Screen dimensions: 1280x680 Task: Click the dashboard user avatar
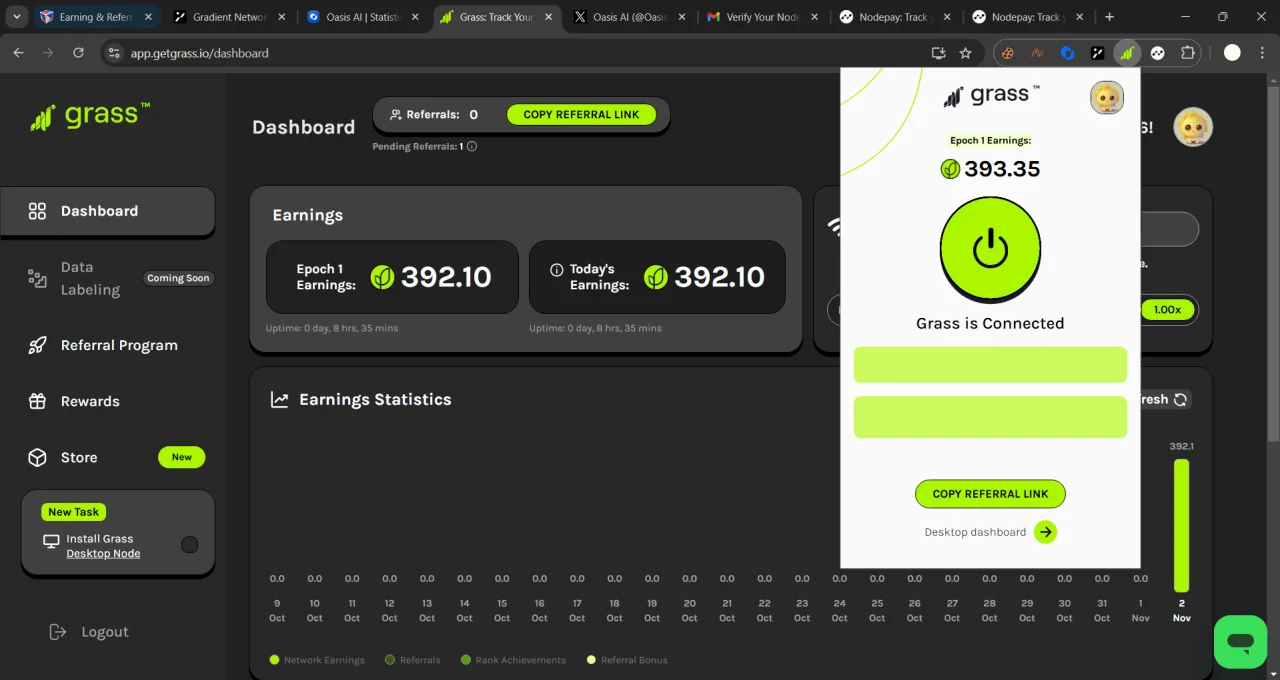1193,127
